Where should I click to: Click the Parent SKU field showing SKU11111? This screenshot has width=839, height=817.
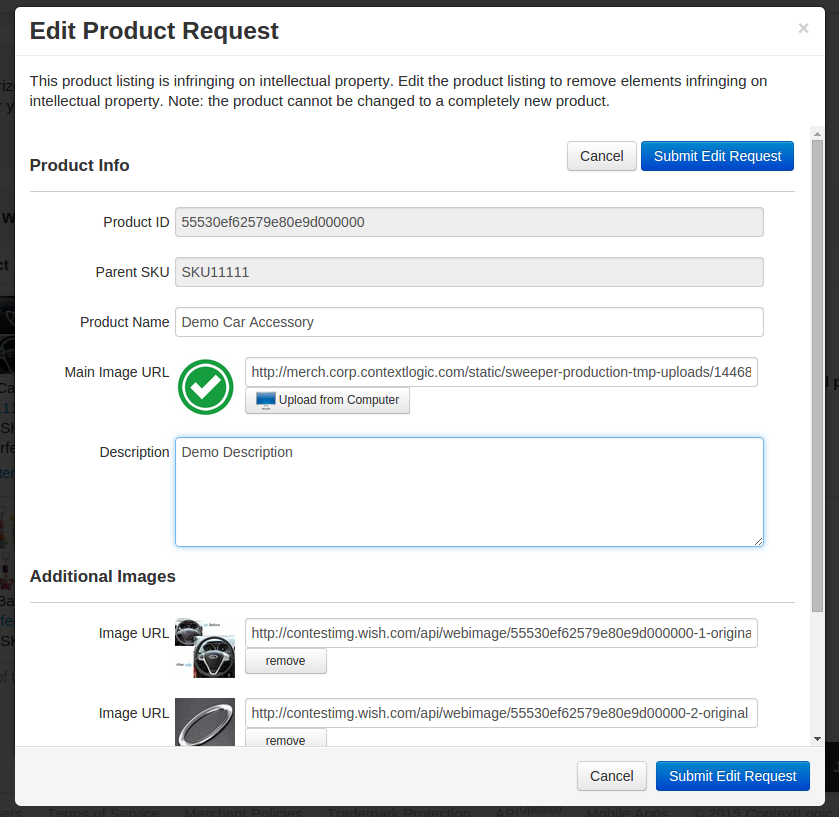point(469,272)
